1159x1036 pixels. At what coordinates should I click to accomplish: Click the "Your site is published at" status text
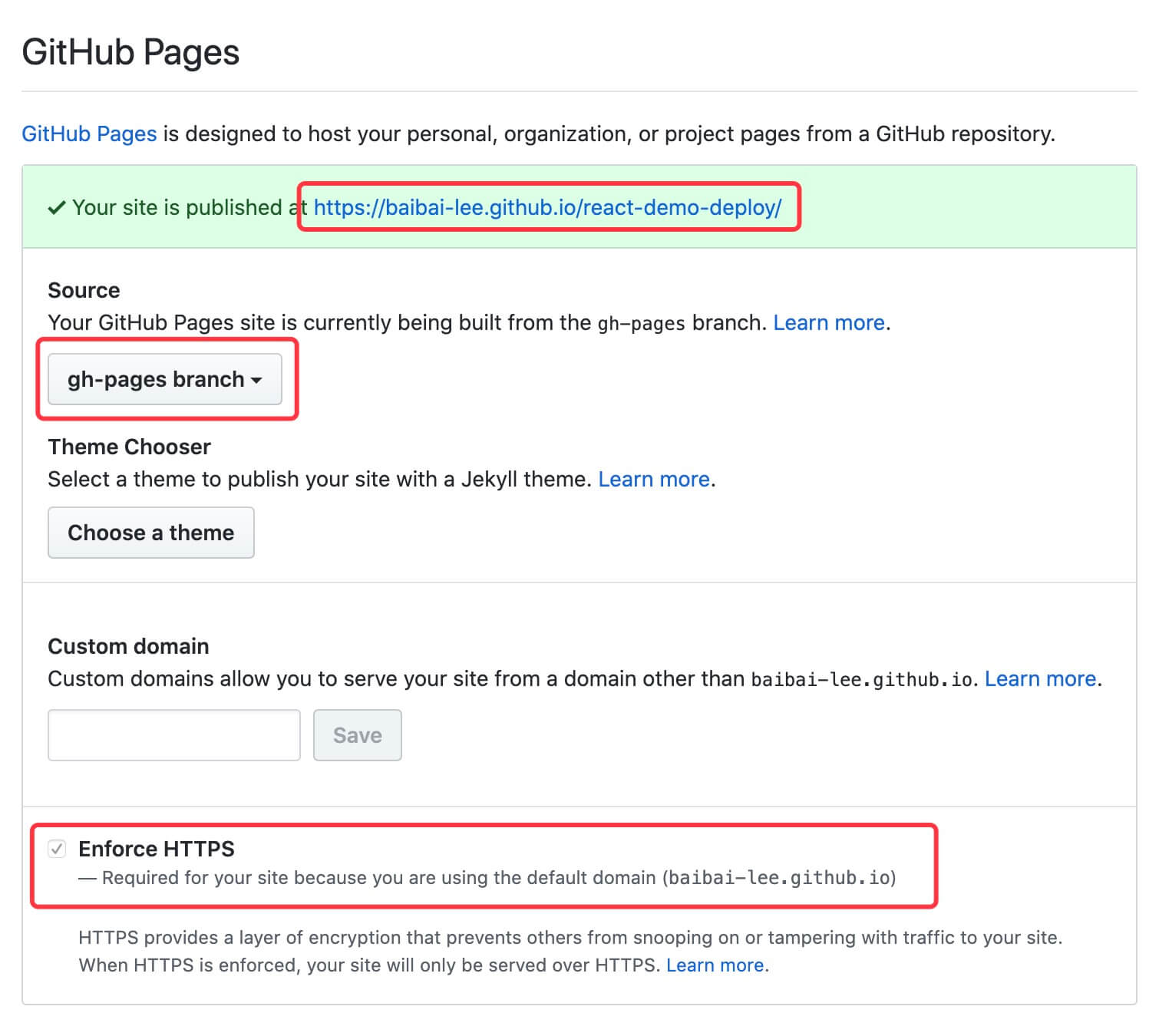184,207
